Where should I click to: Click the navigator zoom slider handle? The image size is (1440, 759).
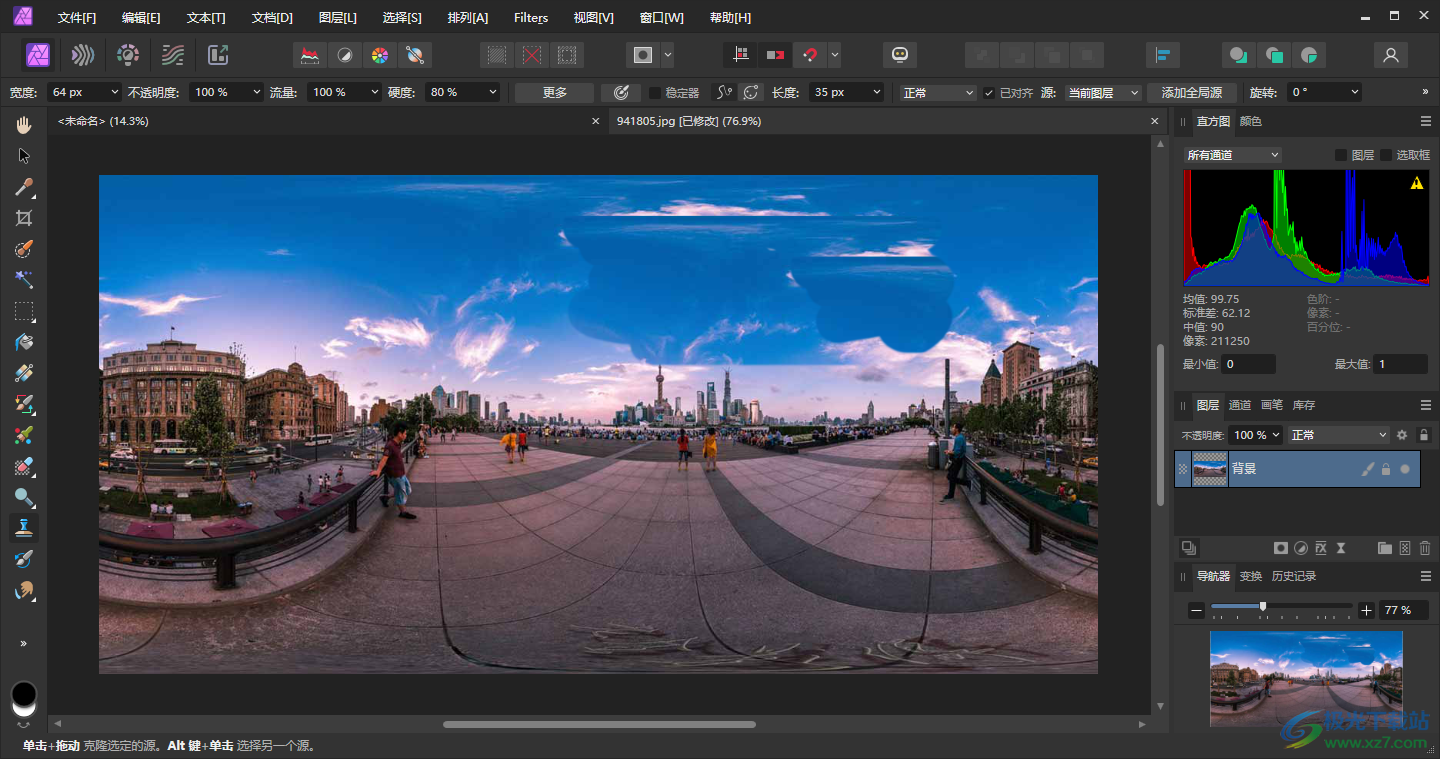click(x=1263, y=607)
